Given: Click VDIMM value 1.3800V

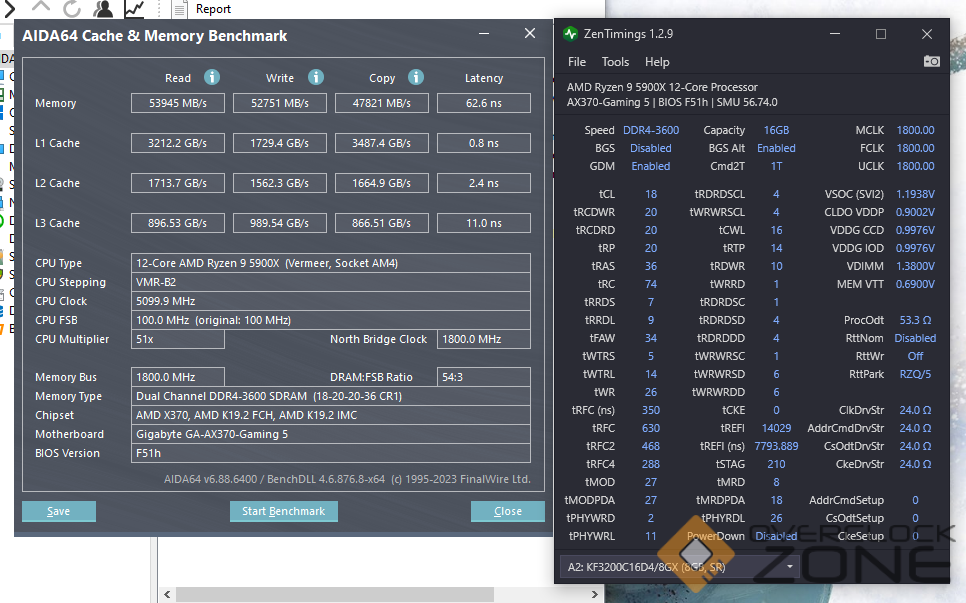Looking at the screenshot, I should point(915,266).
